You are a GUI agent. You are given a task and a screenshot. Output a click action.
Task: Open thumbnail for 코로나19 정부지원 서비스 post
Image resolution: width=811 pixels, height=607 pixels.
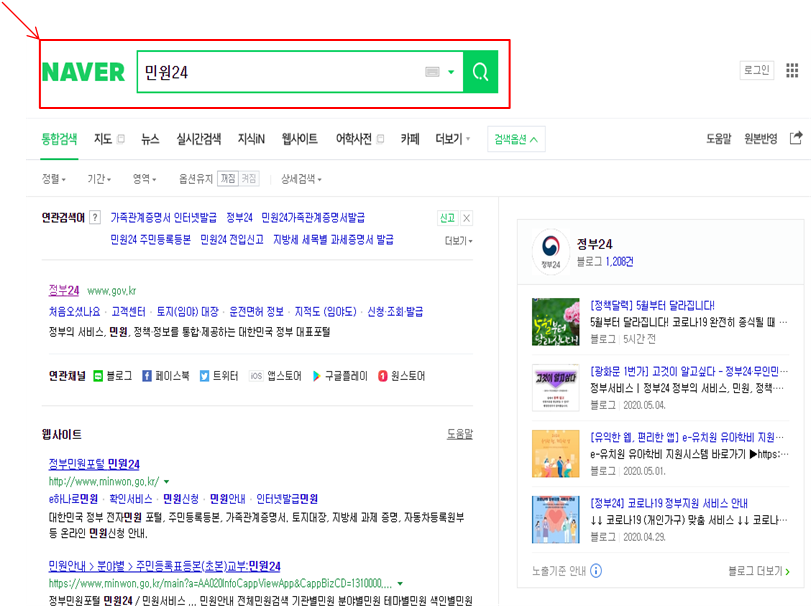[555, 520]
